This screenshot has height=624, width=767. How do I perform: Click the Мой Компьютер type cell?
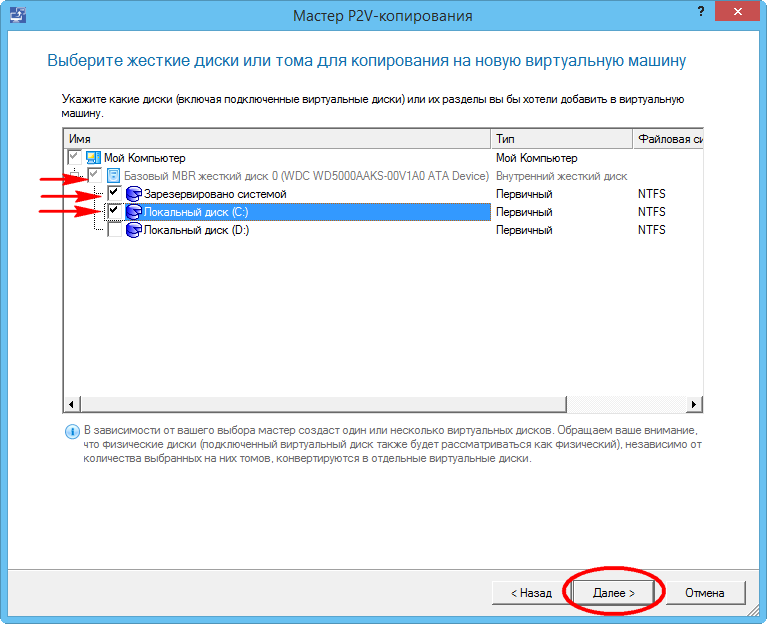[x=537, y=158]
